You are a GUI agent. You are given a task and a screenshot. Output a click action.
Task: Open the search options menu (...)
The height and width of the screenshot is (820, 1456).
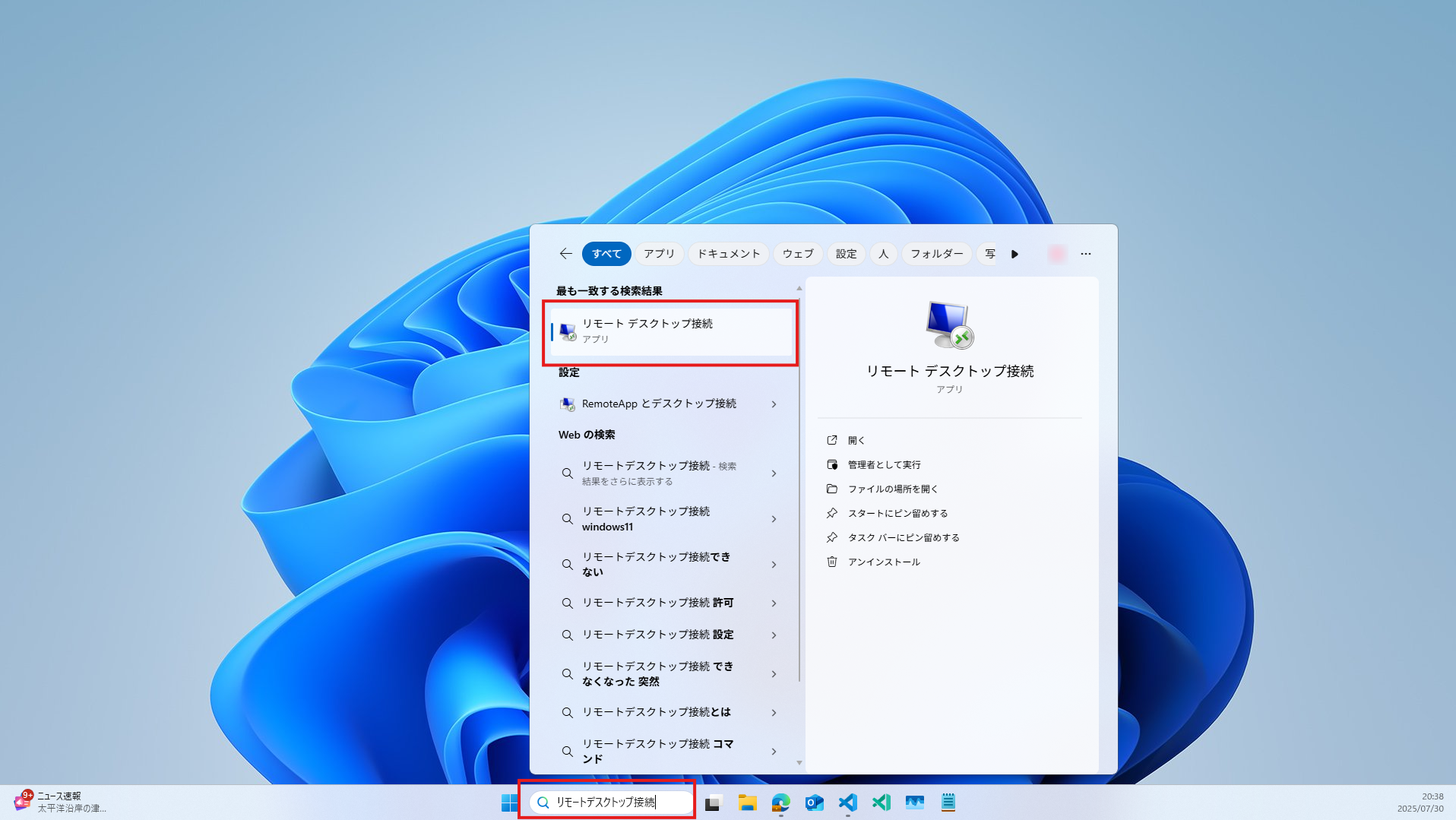click(1085, 254)
